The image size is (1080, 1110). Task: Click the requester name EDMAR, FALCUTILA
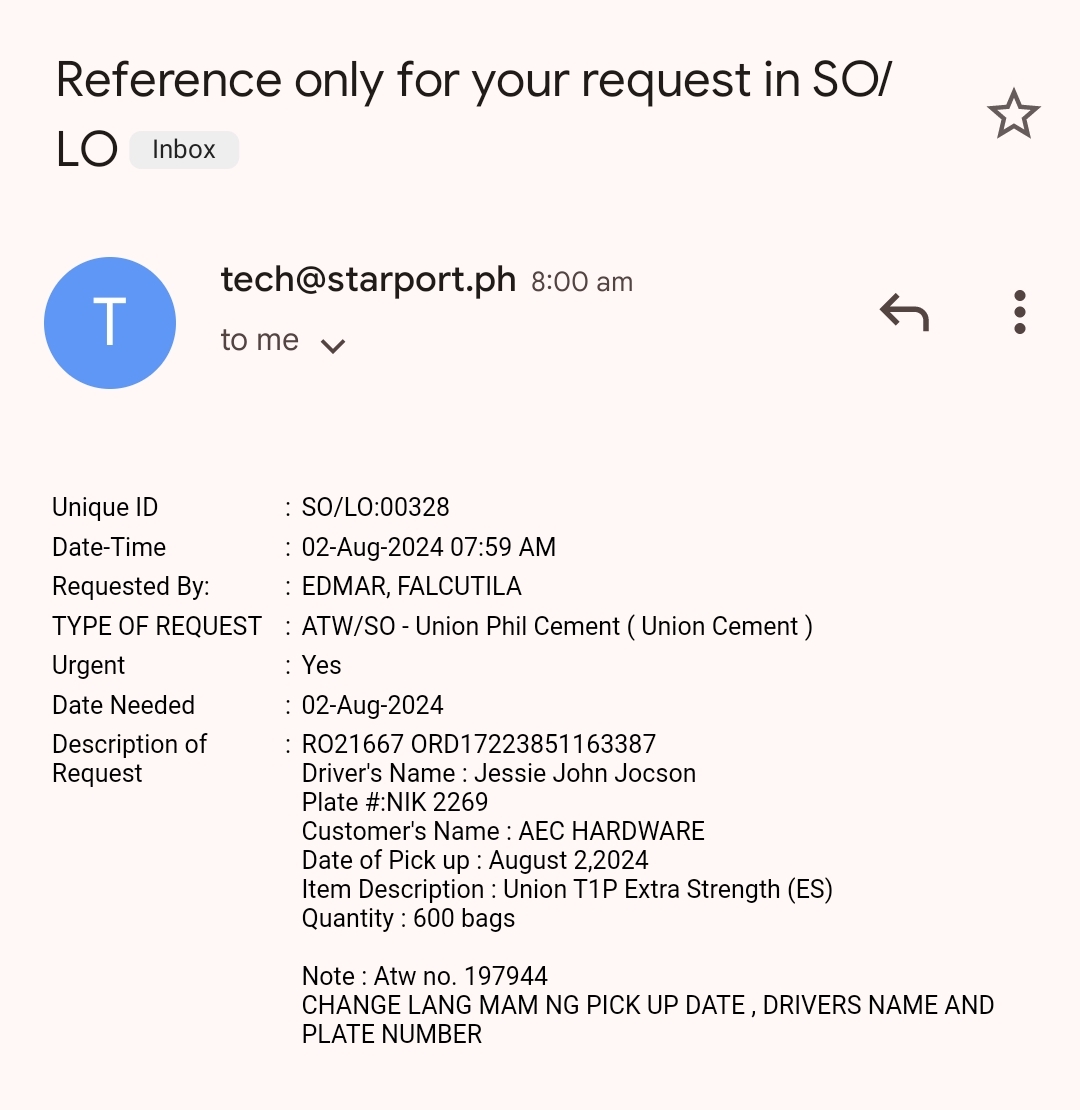pyautogui.click(x=411, y=587)
